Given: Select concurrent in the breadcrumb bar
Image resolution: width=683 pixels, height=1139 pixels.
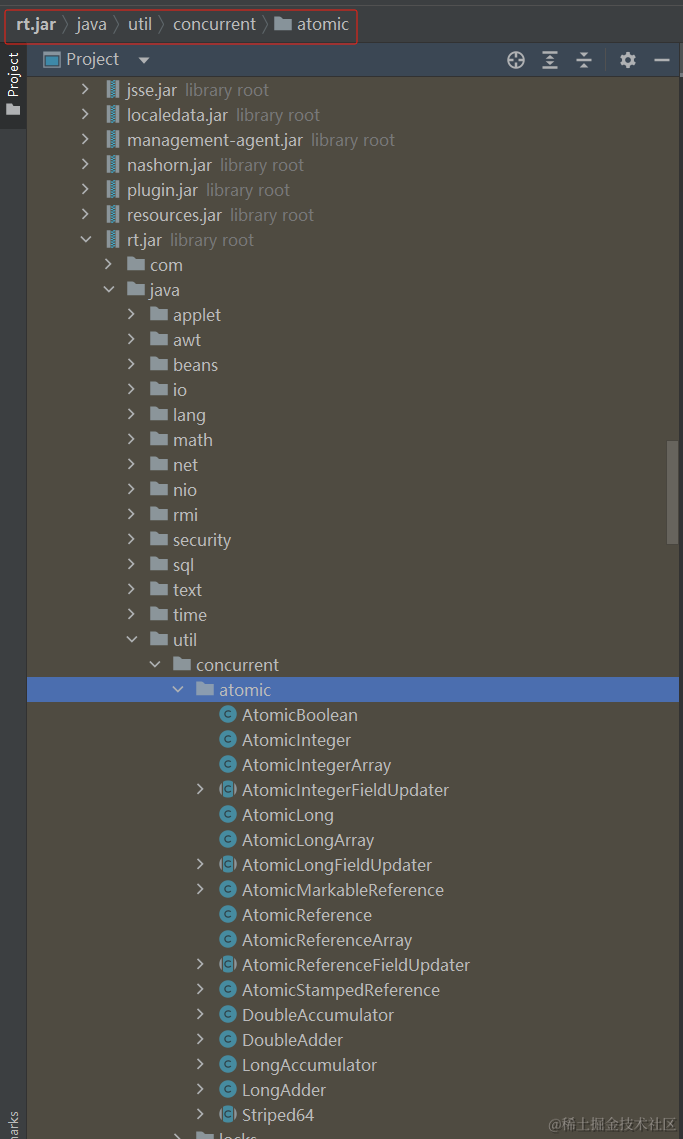Looking at the screenshot, I should [214, 25].
